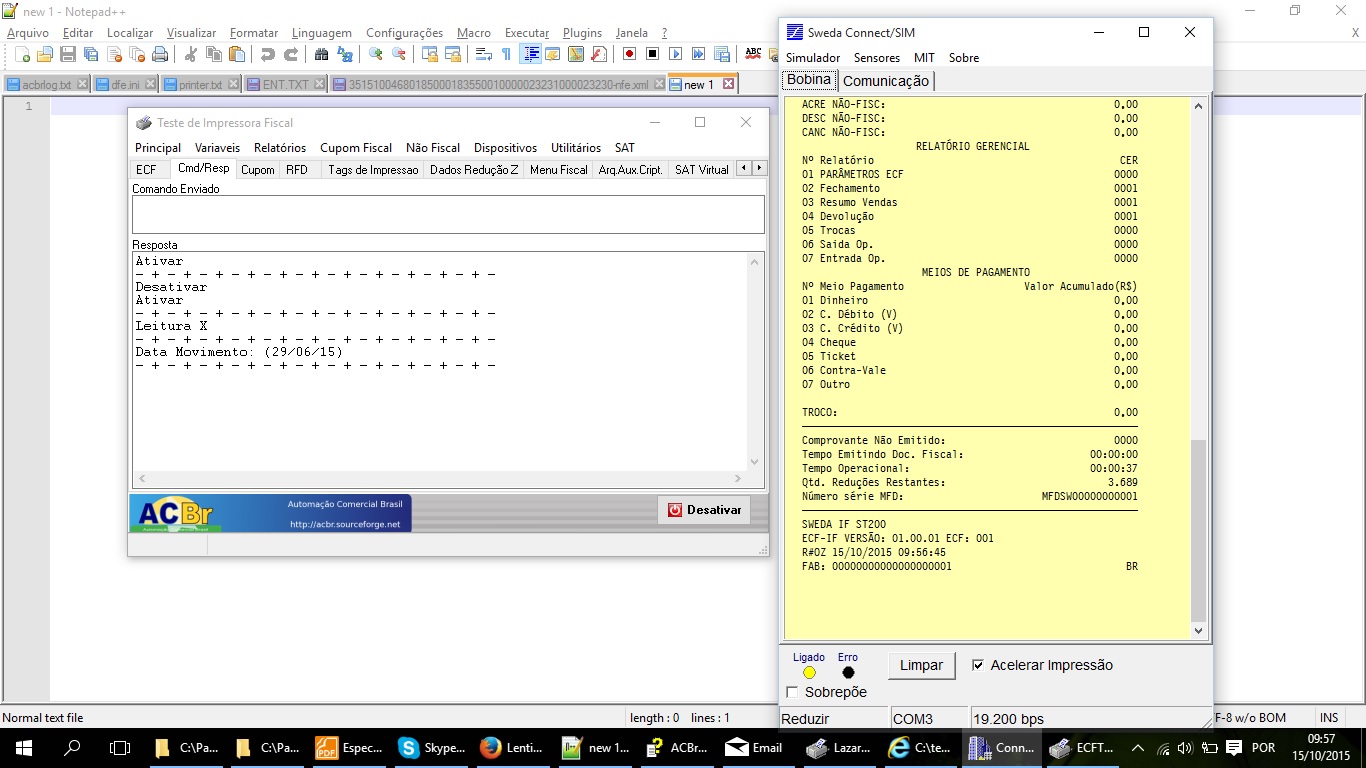Stop macro recording square icon

tap(653, 54)
